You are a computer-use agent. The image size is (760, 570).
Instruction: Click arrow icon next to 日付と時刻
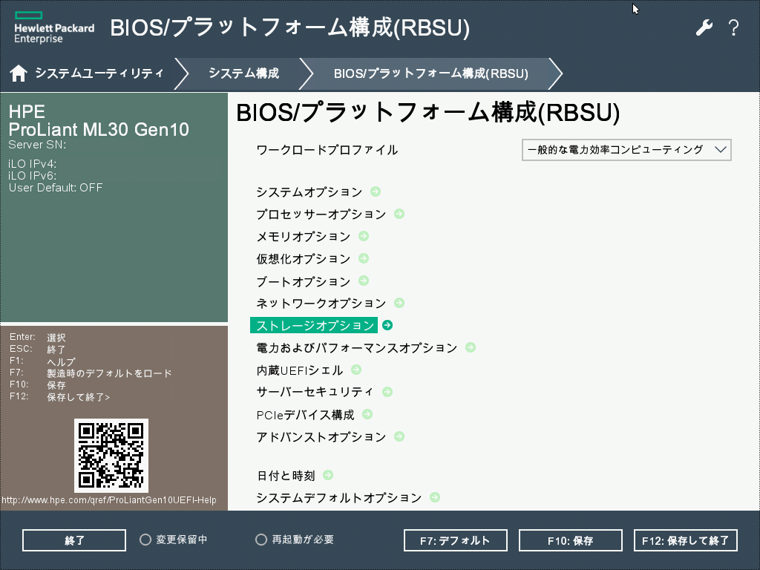328,475
